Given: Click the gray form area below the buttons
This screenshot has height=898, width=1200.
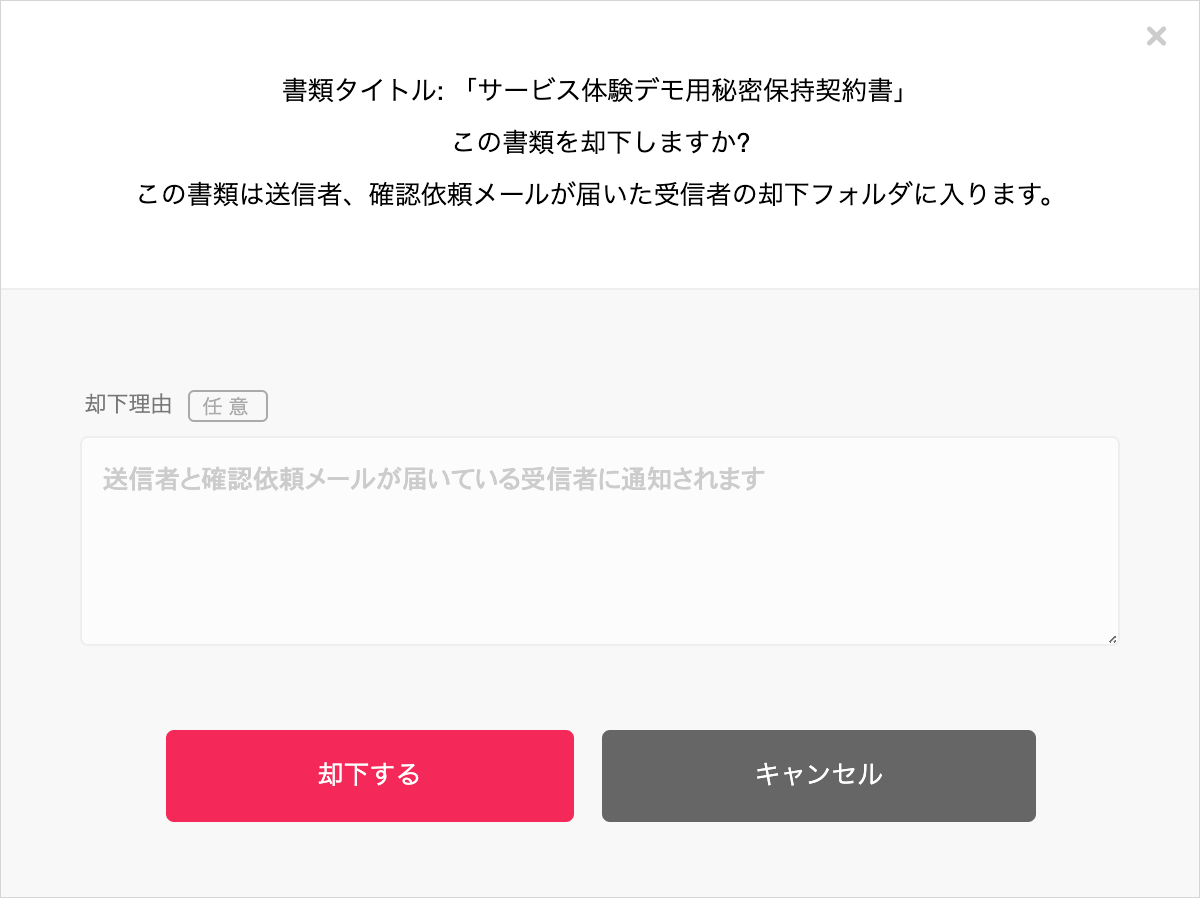Looking at the screenshot, I should tap(600, 860).
